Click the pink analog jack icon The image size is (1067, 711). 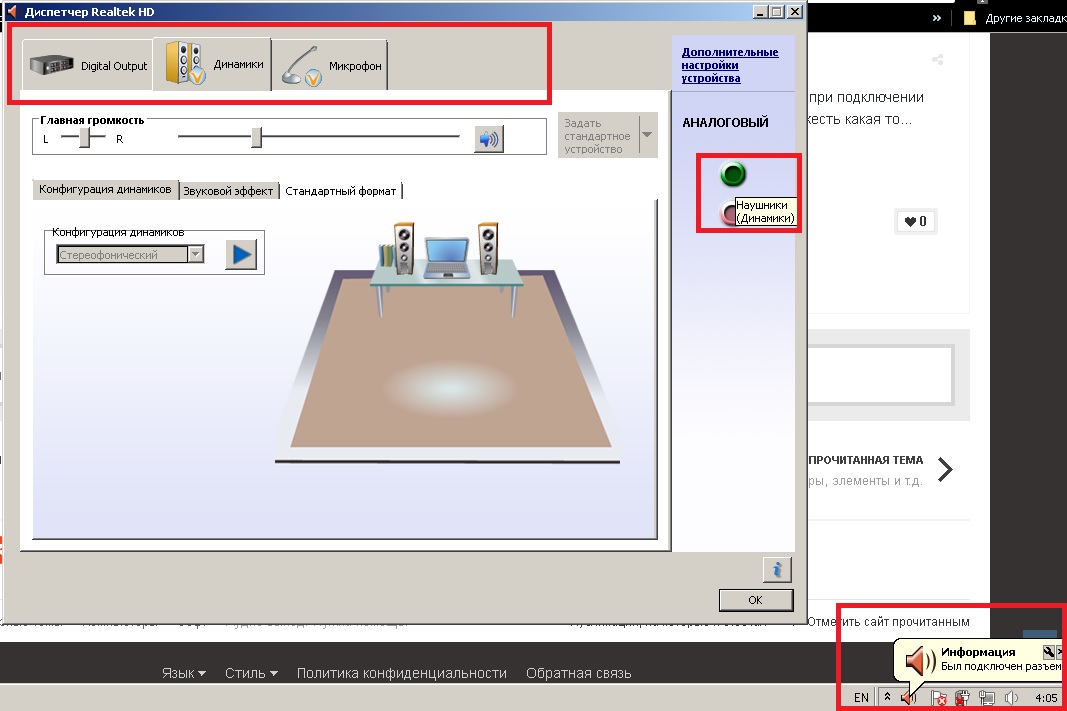pyautogui.click(x=728, y=214)
